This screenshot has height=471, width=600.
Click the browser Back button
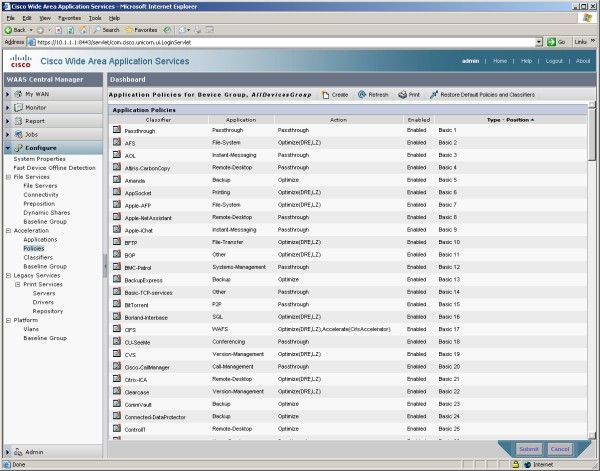(x=15, y=30)
